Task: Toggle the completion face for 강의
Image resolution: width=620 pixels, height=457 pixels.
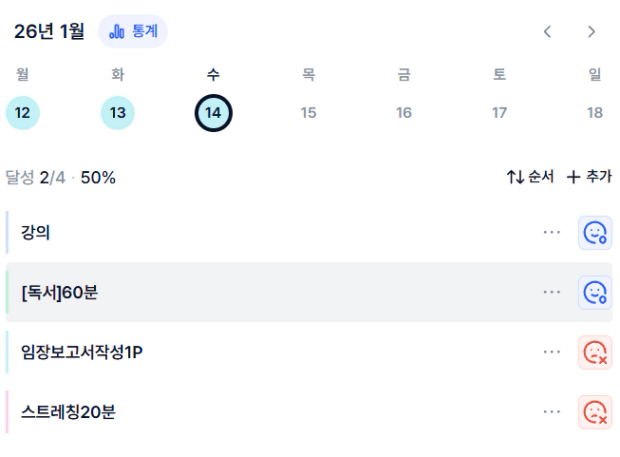Action: 595,233
